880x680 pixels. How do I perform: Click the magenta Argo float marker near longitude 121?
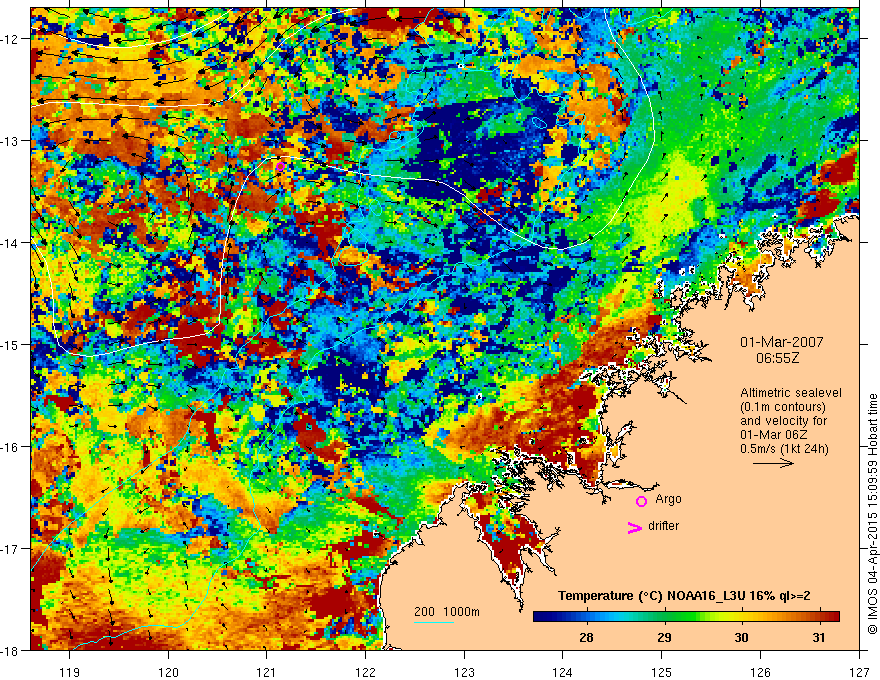tap(280, 166)
